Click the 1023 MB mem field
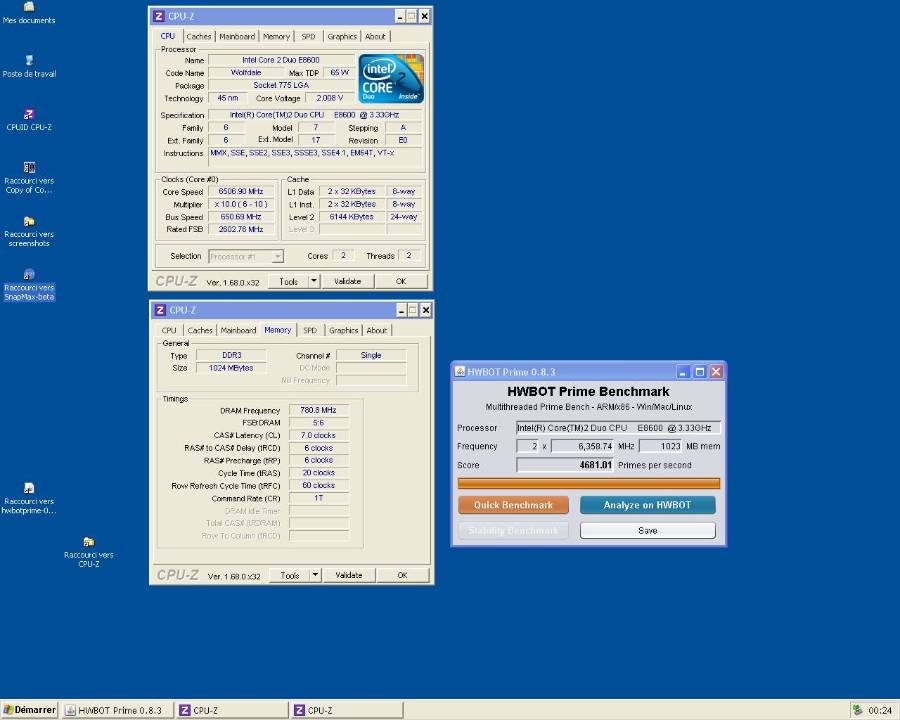The width and height of the screenshot is (900, 720). pos(661,446)
